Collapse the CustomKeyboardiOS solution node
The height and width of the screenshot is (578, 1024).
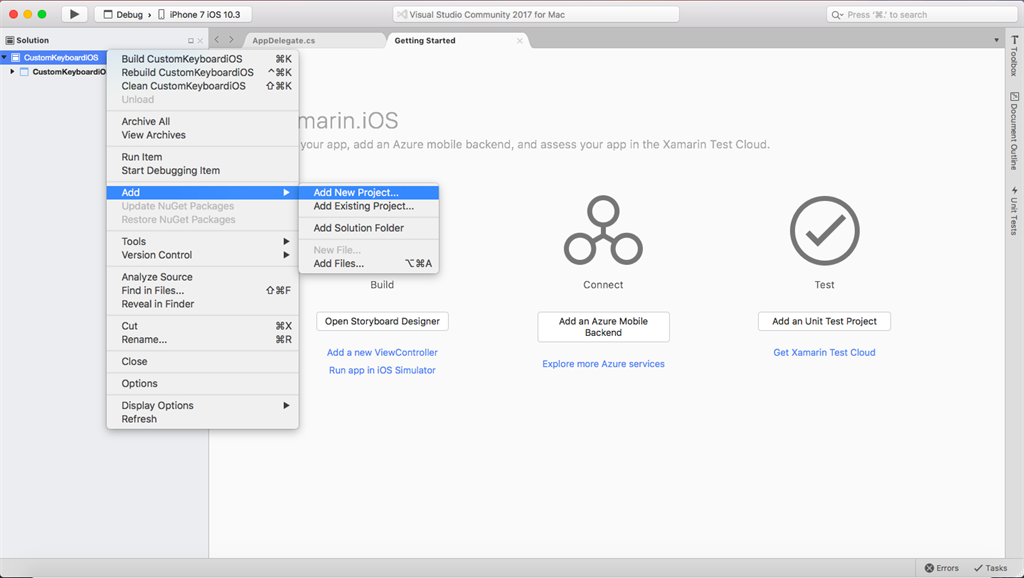5,57
